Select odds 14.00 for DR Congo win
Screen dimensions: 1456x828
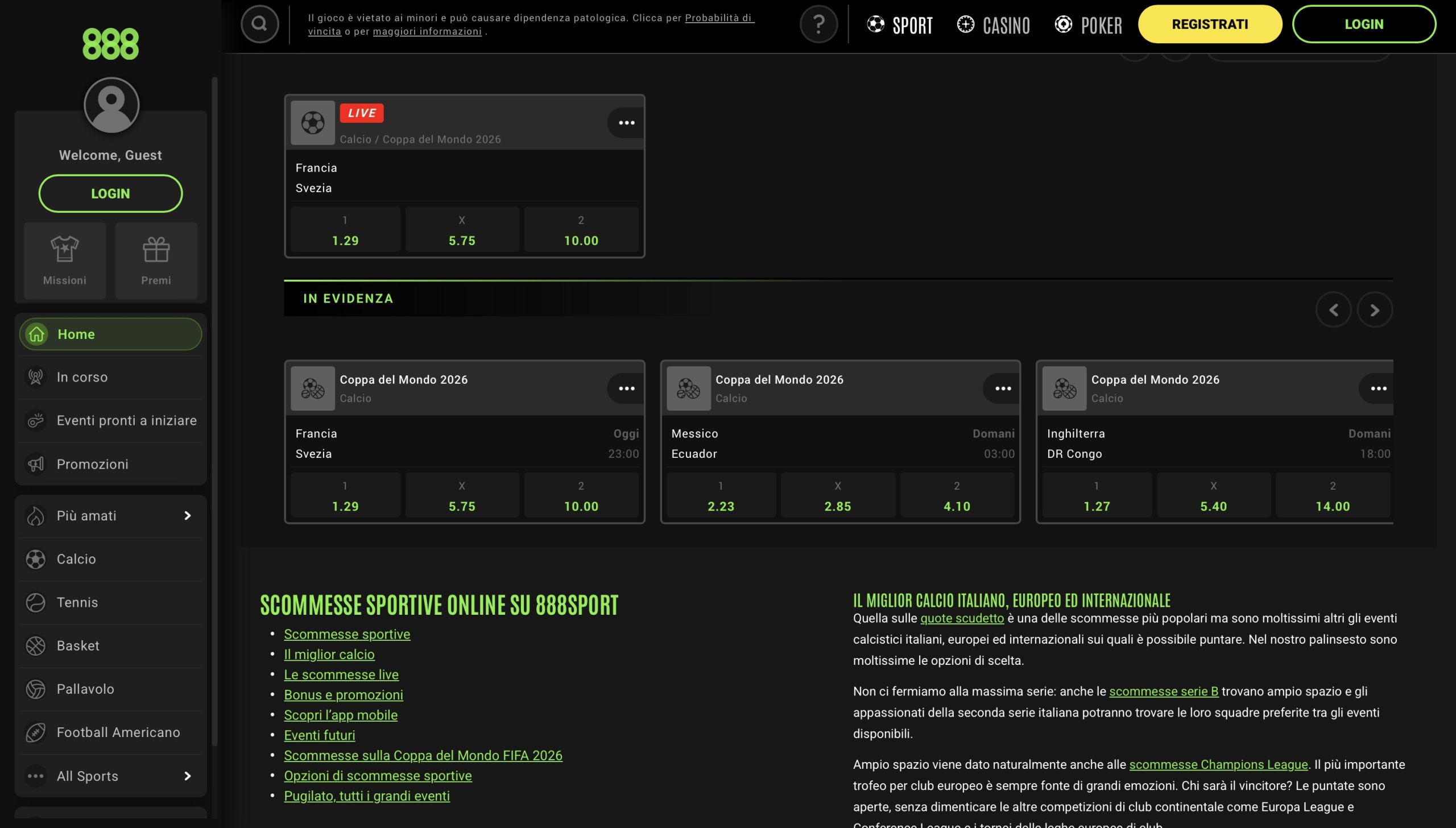coord(1333,495)
